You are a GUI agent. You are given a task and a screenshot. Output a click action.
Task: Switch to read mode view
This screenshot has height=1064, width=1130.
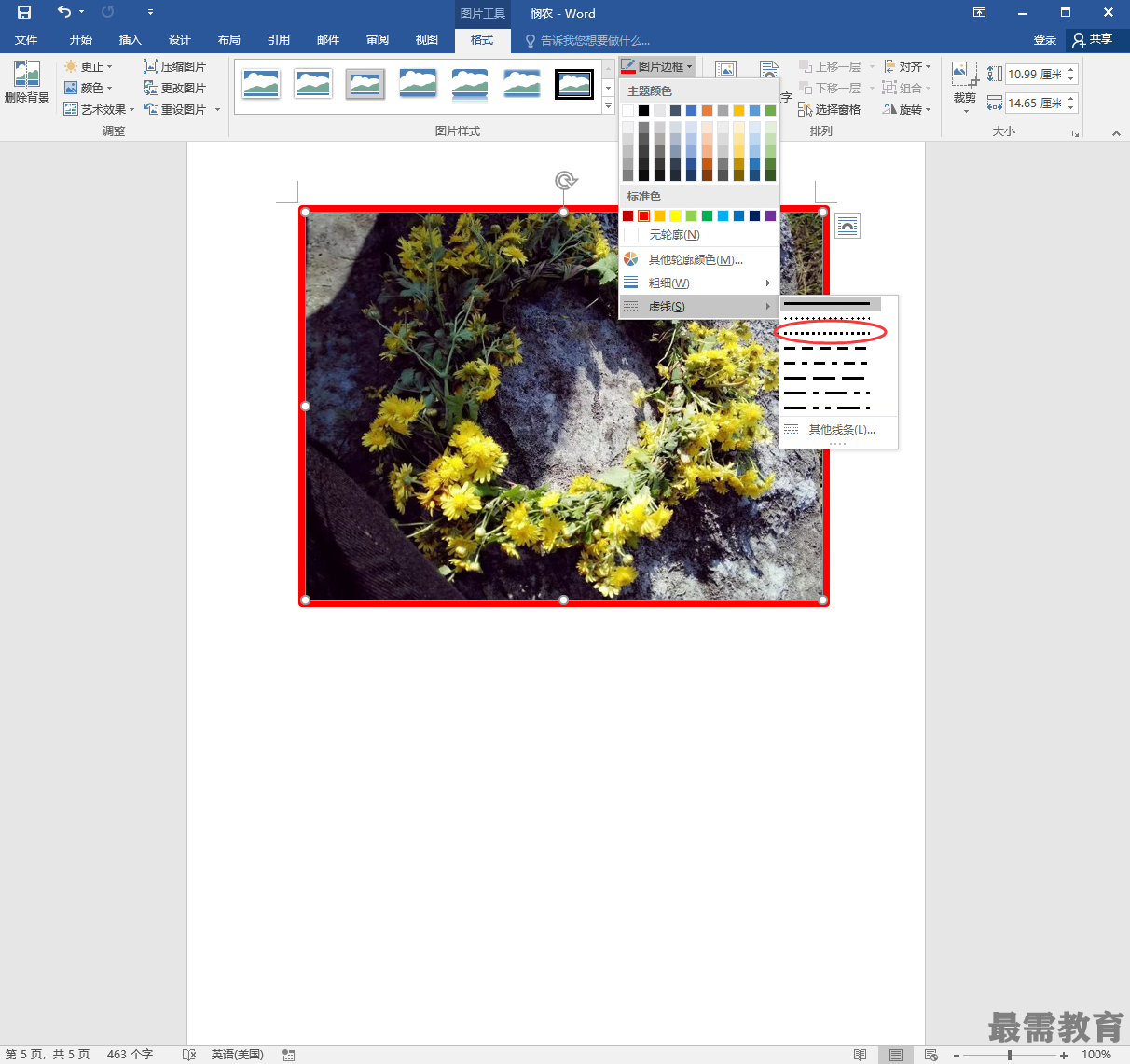[x=860, y=1055]
